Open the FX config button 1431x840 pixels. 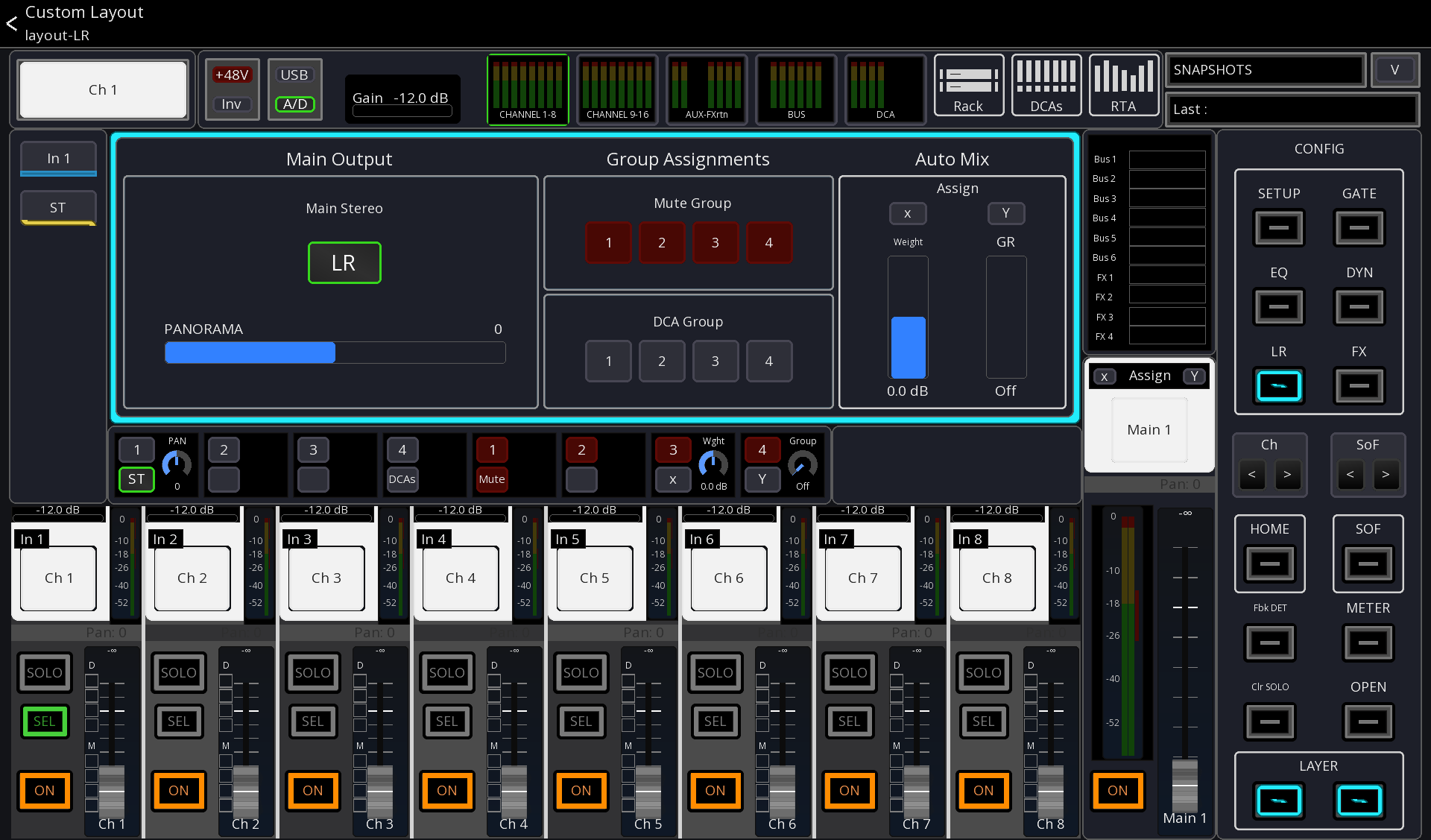pyautogui.click(x=1359, y=386)
